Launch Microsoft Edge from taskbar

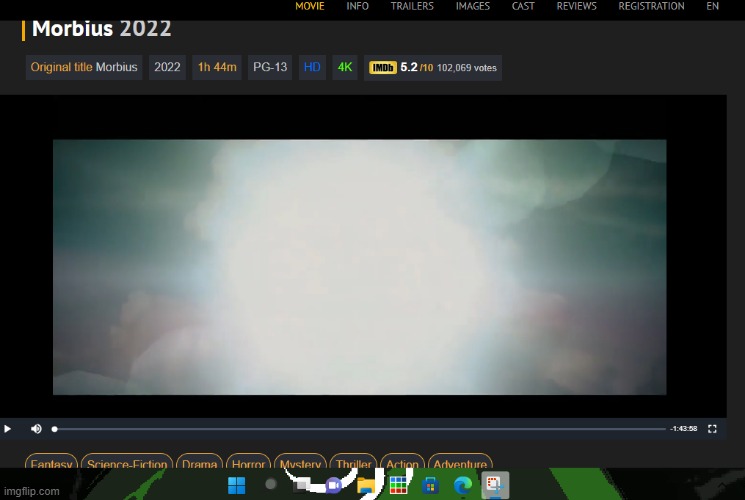pyautogui.click(x=462, y=486)
